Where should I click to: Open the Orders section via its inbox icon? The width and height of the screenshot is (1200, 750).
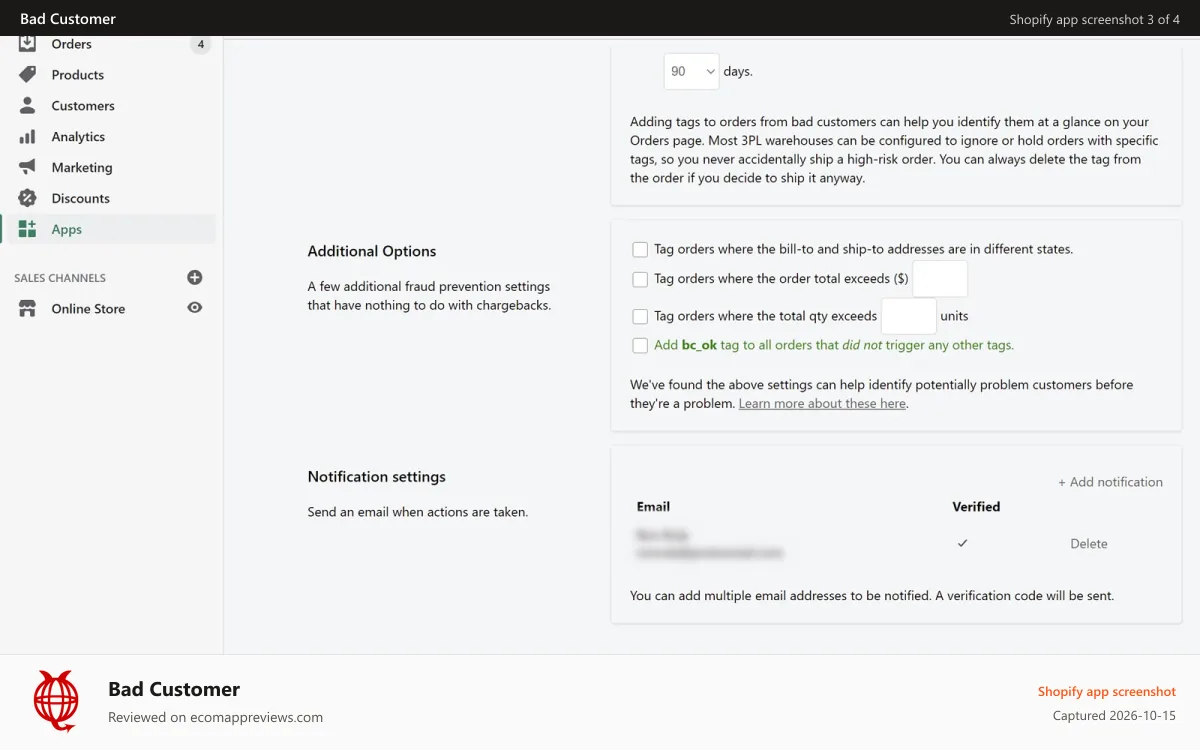28,44
